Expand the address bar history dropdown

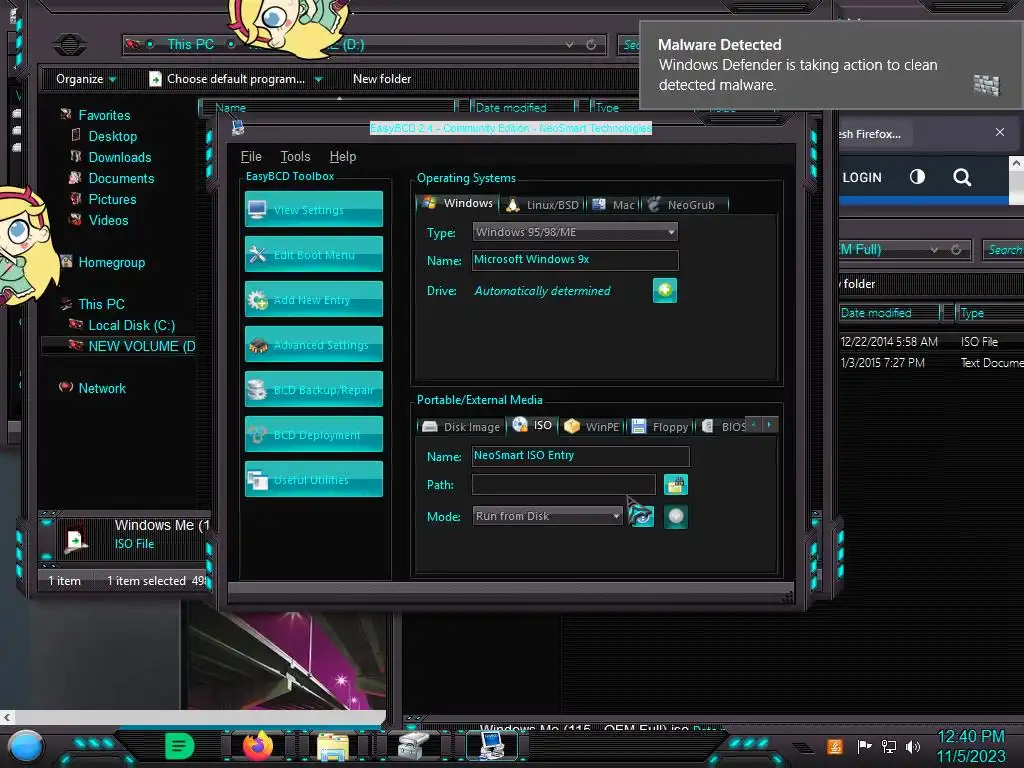[569, 44]
